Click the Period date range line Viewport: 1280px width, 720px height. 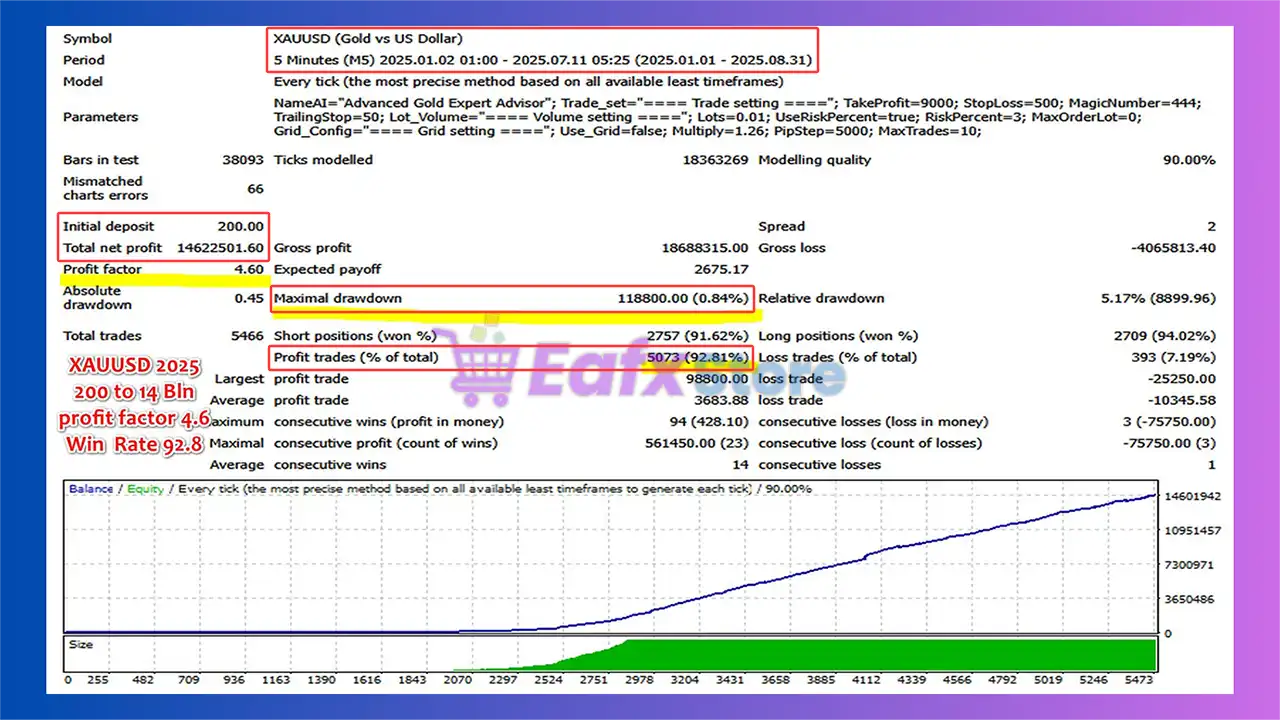tap(543, 60)
